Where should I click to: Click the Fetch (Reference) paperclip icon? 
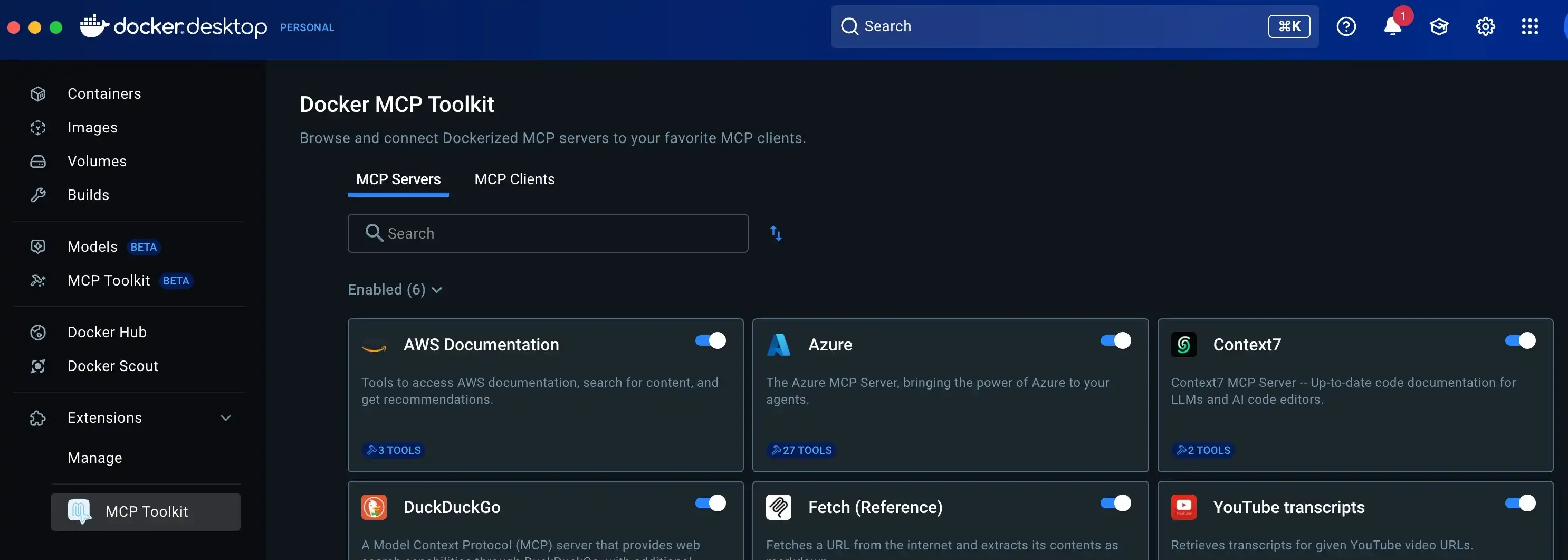pos(779,508)
